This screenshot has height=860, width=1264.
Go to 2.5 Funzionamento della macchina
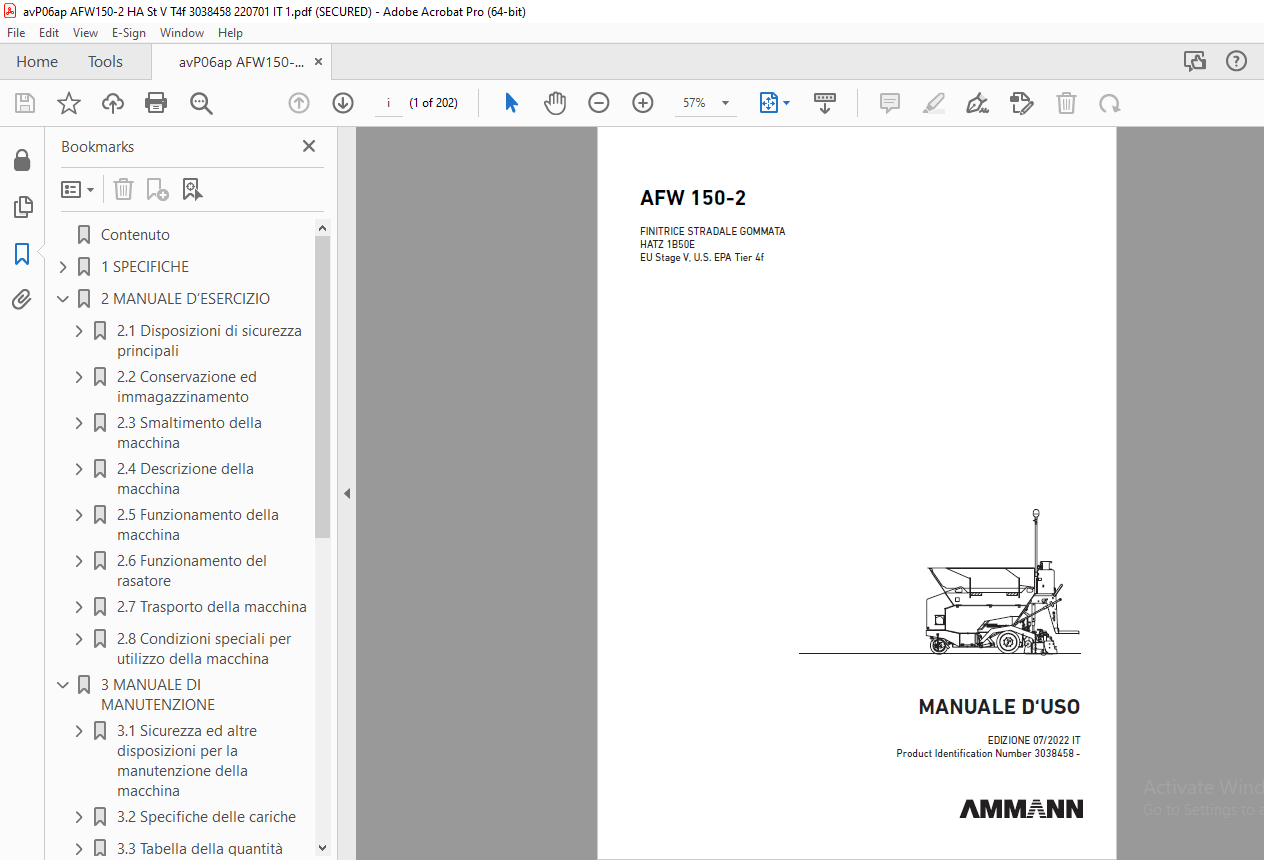tap(197, 525)
